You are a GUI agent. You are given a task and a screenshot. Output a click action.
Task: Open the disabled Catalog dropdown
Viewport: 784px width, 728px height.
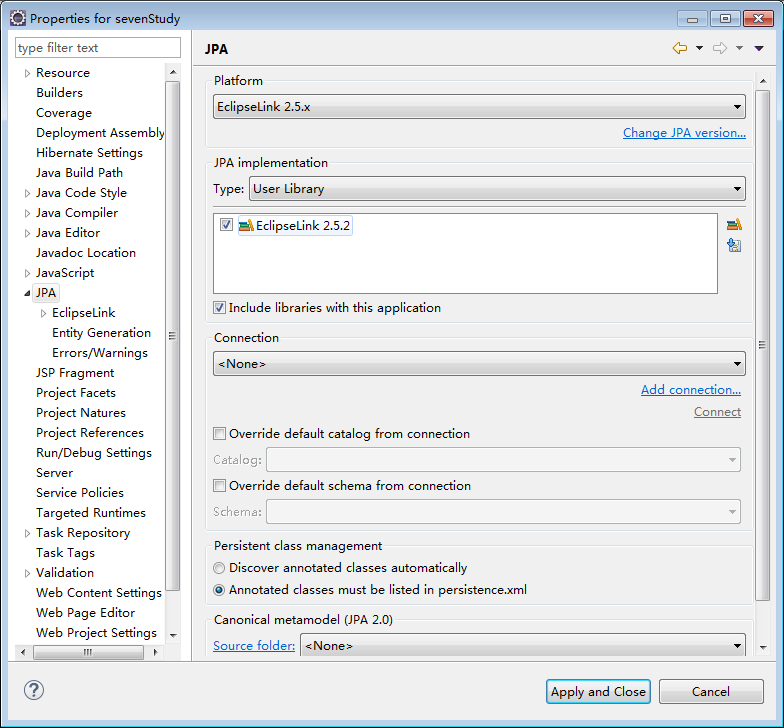(x=503, y=460)
